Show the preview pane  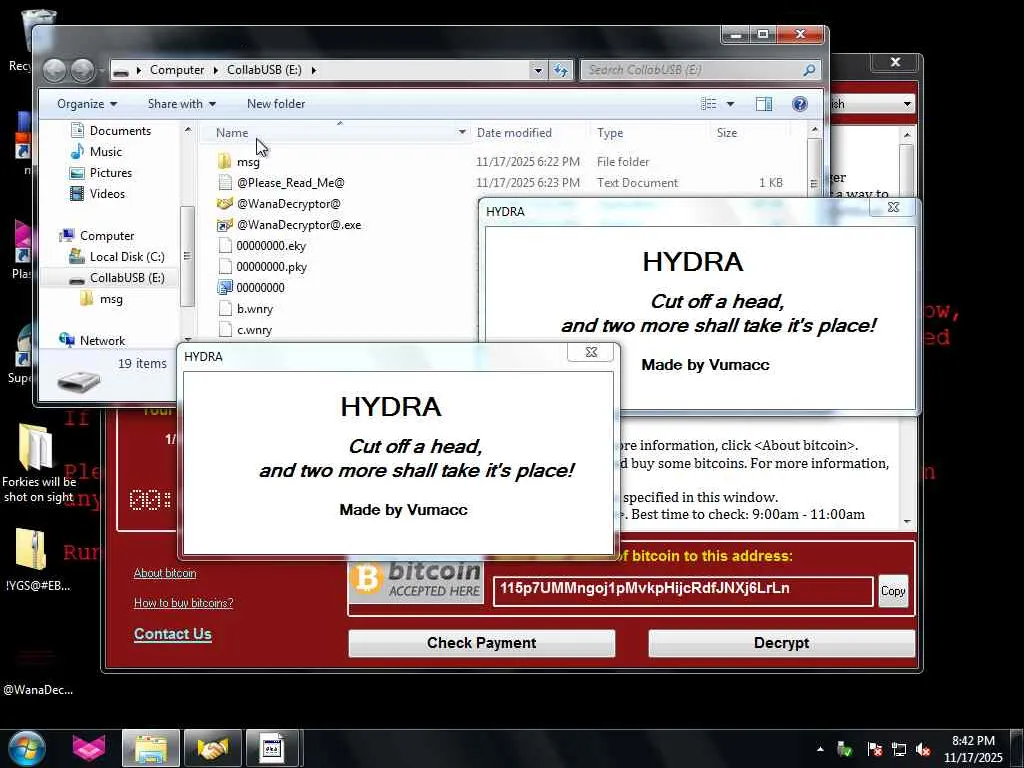763,104
